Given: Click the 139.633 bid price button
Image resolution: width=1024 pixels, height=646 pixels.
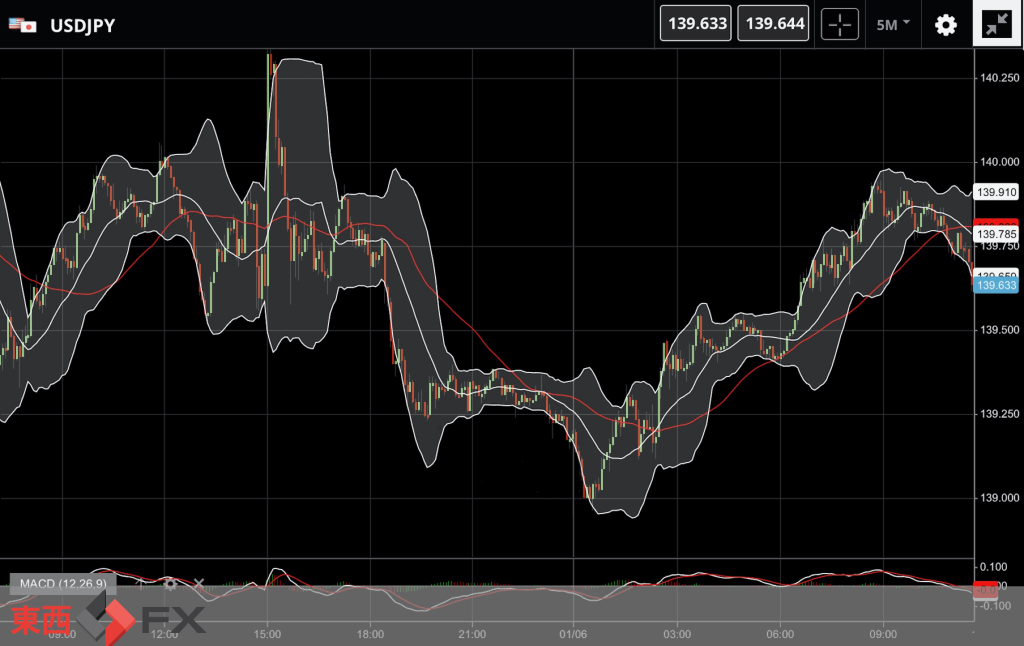Looking at the screenshot, I should point(696,24).
